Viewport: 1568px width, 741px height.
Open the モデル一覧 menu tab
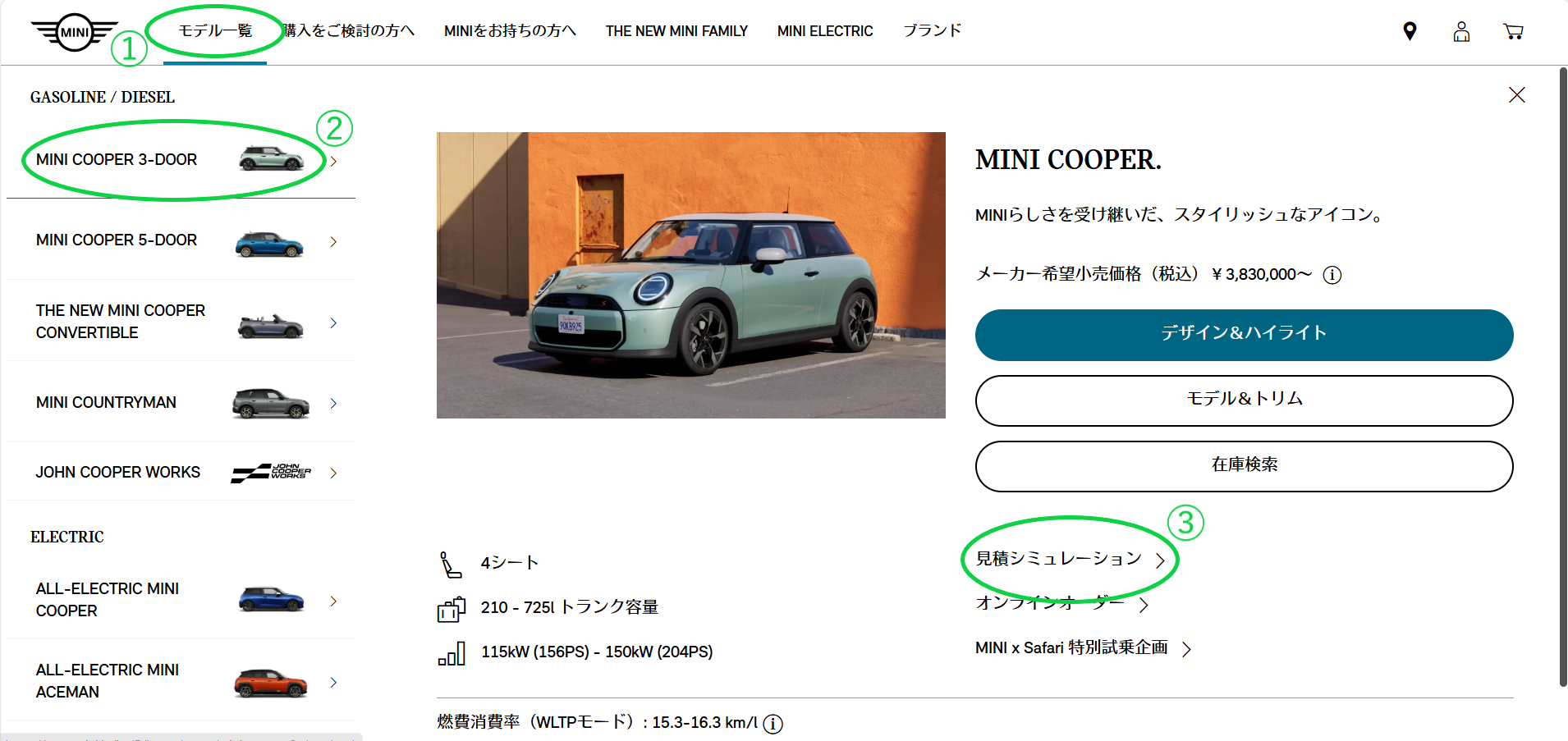[215, 31]
